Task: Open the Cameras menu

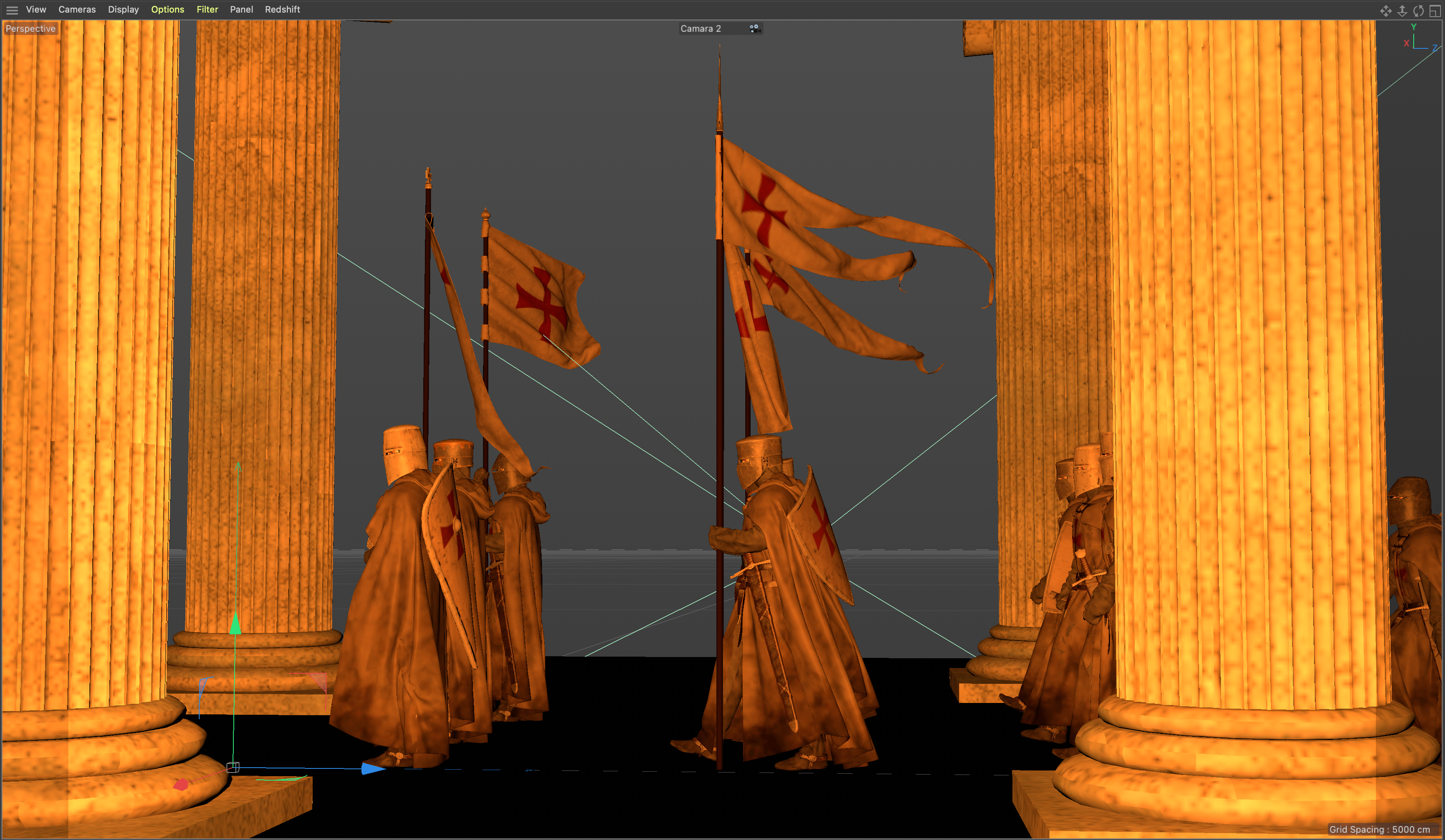Action: coord(77,10)
